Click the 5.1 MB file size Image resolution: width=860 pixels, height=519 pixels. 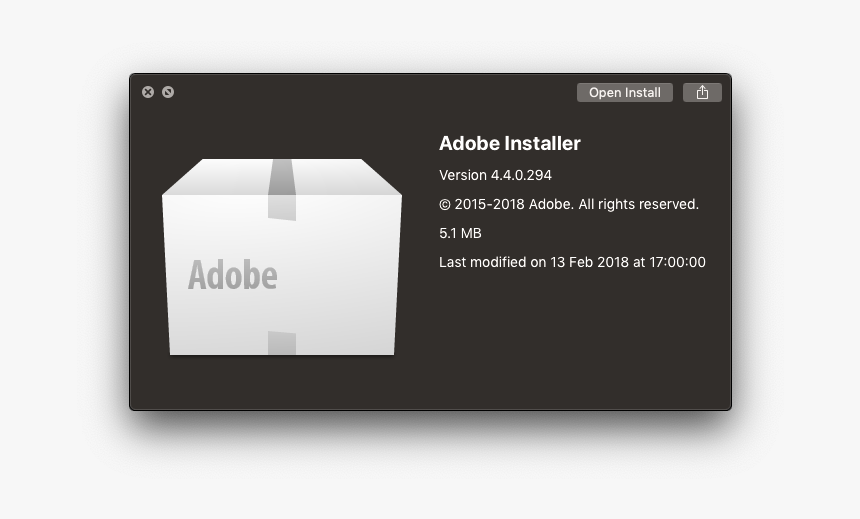pos(460,233)
